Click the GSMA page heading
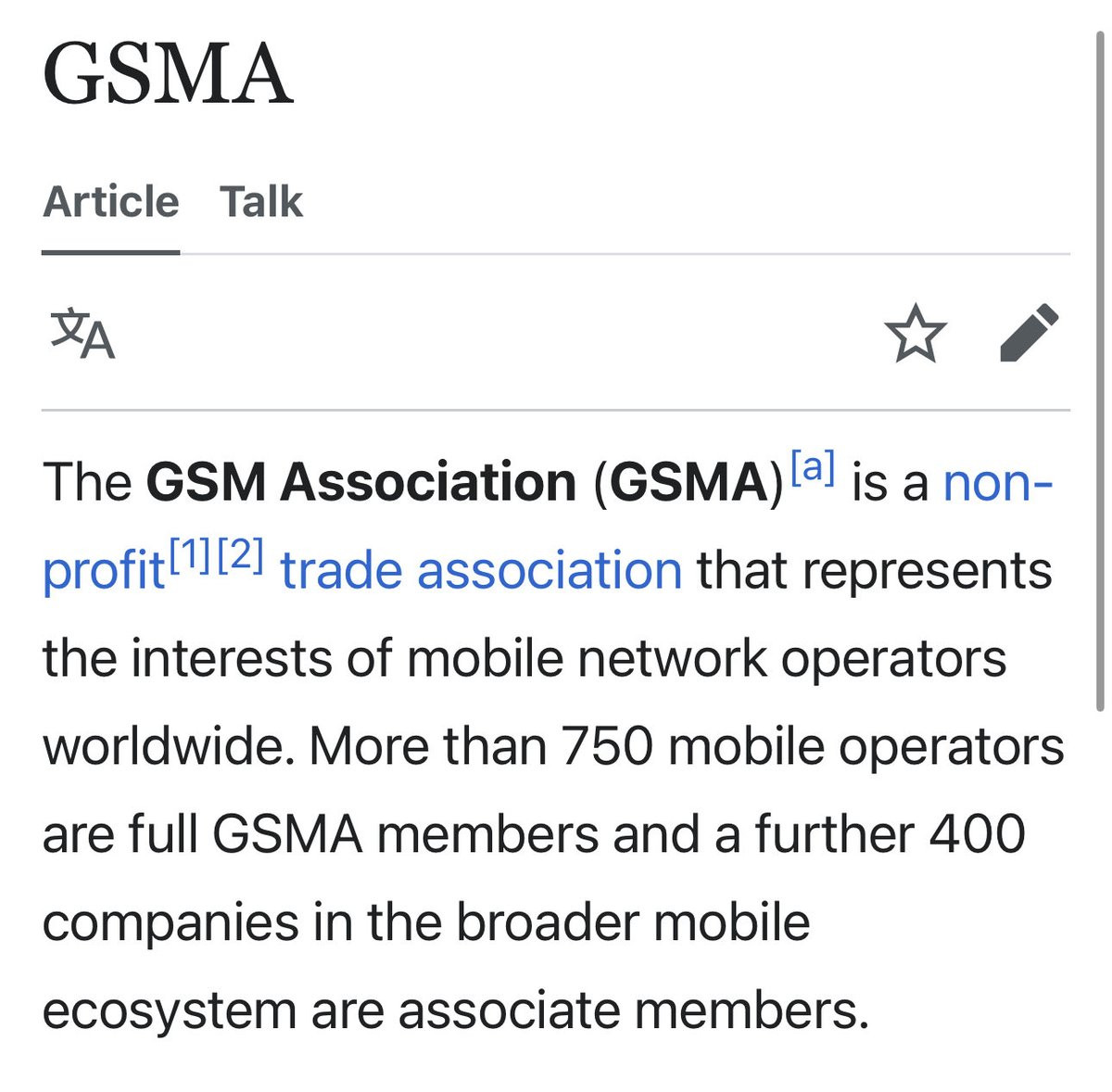 coord(168,74)
